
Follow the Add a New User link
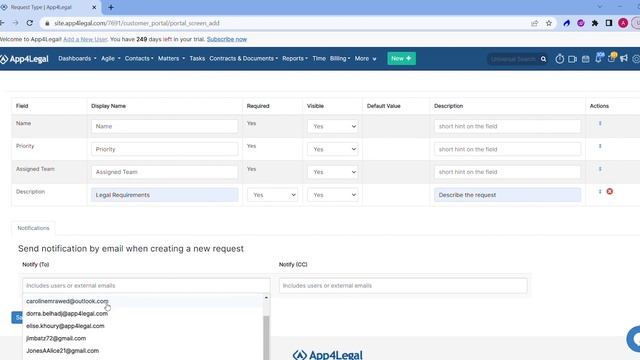click(x=85, y=40)
